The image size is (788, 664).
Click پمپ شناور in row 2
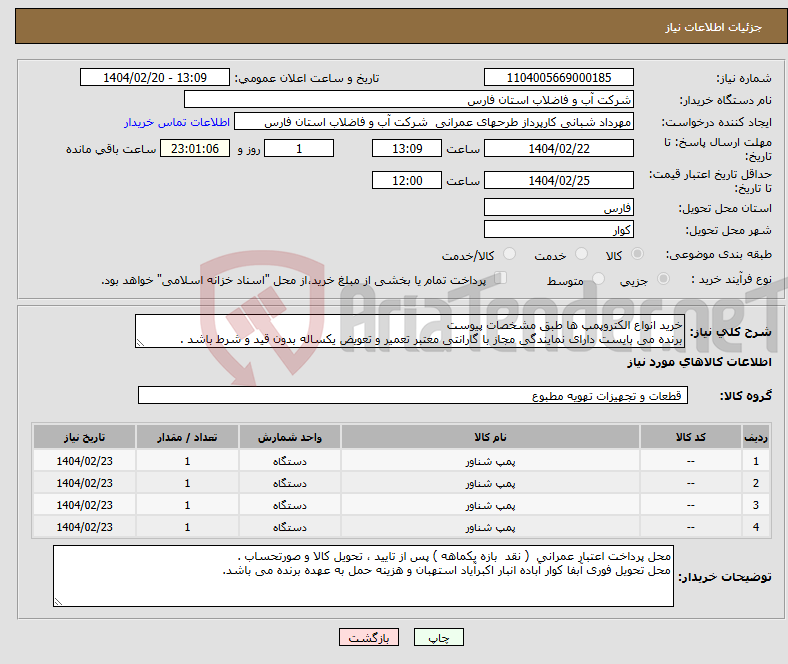490,483
